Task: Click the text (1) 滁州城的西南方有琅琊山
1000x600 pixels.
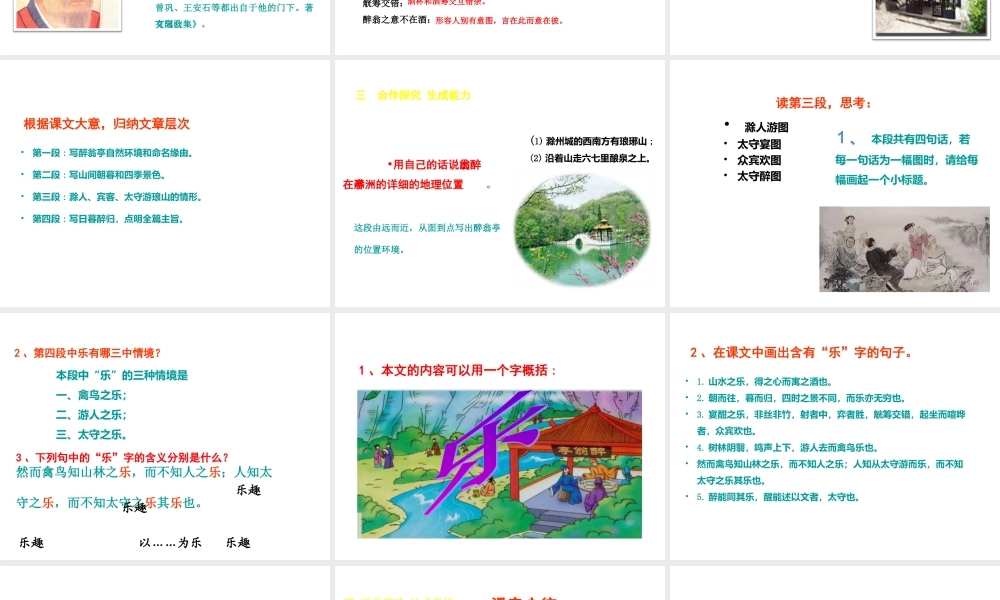Action: pos(592,141)
